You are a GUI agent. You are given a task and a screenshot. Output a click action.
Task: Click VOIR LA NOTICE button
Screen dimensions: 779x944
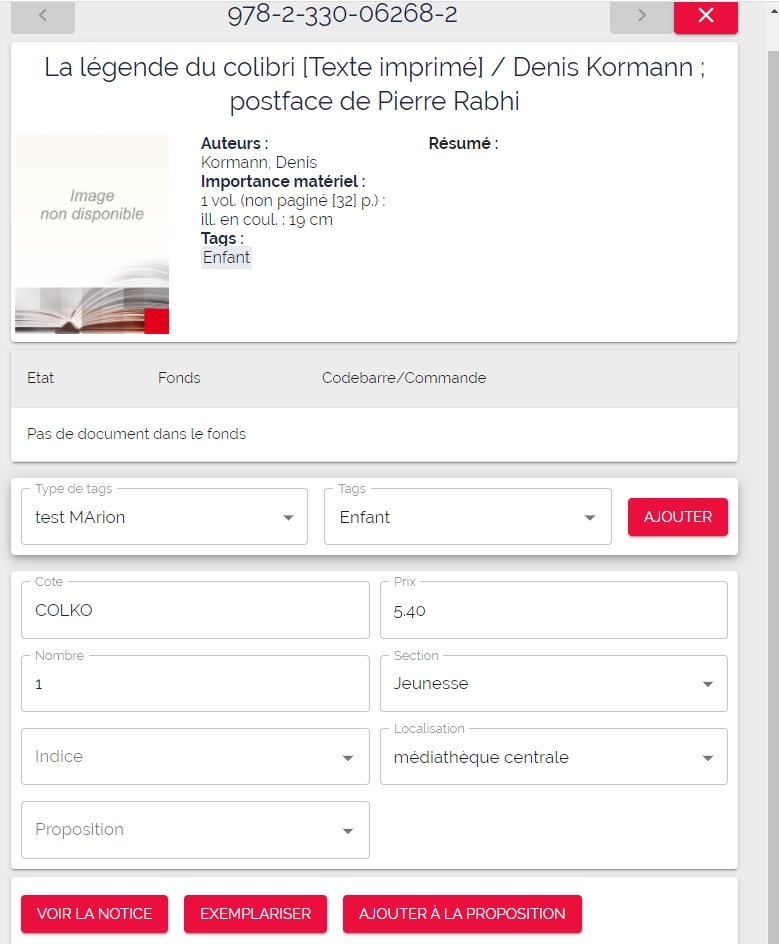pos(95,914)
